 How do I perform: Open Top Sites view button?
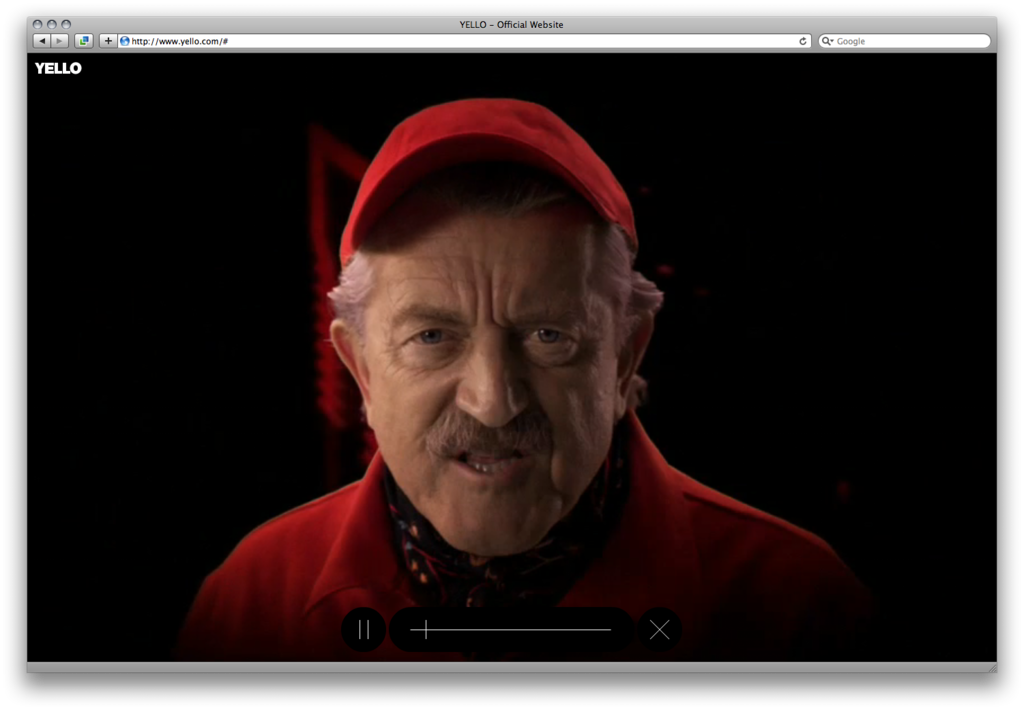[x=84, y=41]
